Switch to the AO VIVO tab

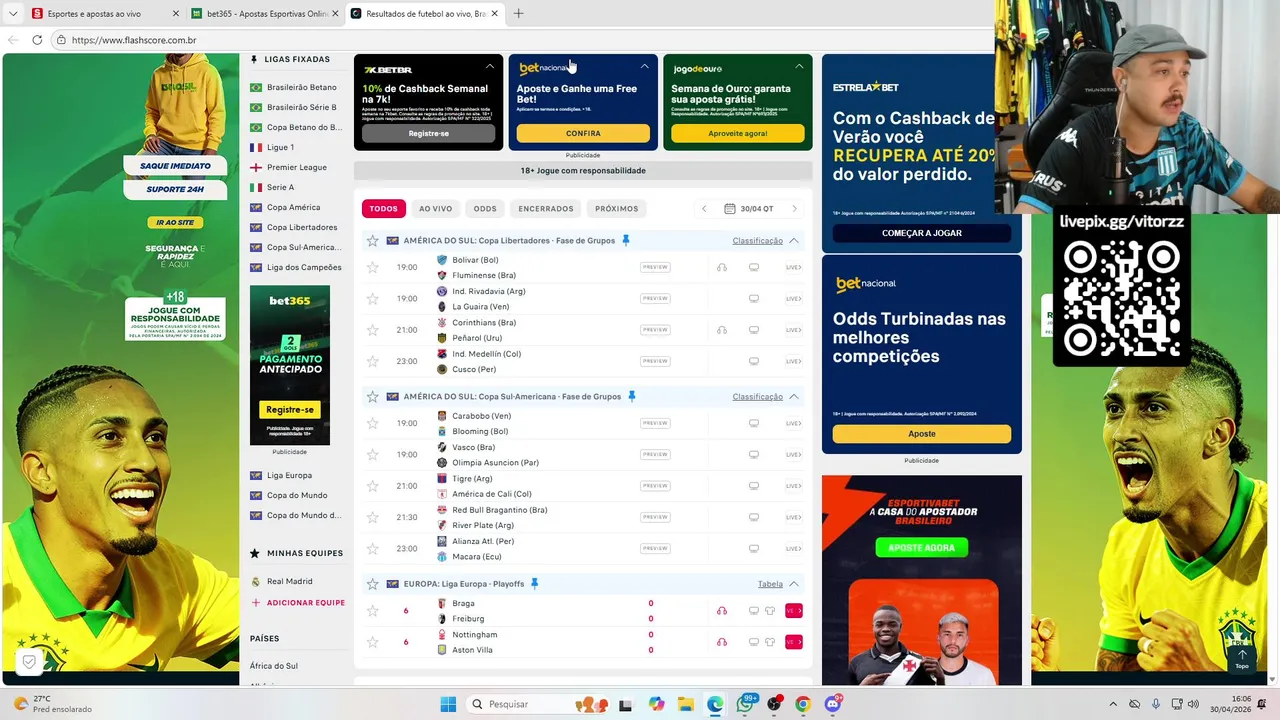coord(435,209)
